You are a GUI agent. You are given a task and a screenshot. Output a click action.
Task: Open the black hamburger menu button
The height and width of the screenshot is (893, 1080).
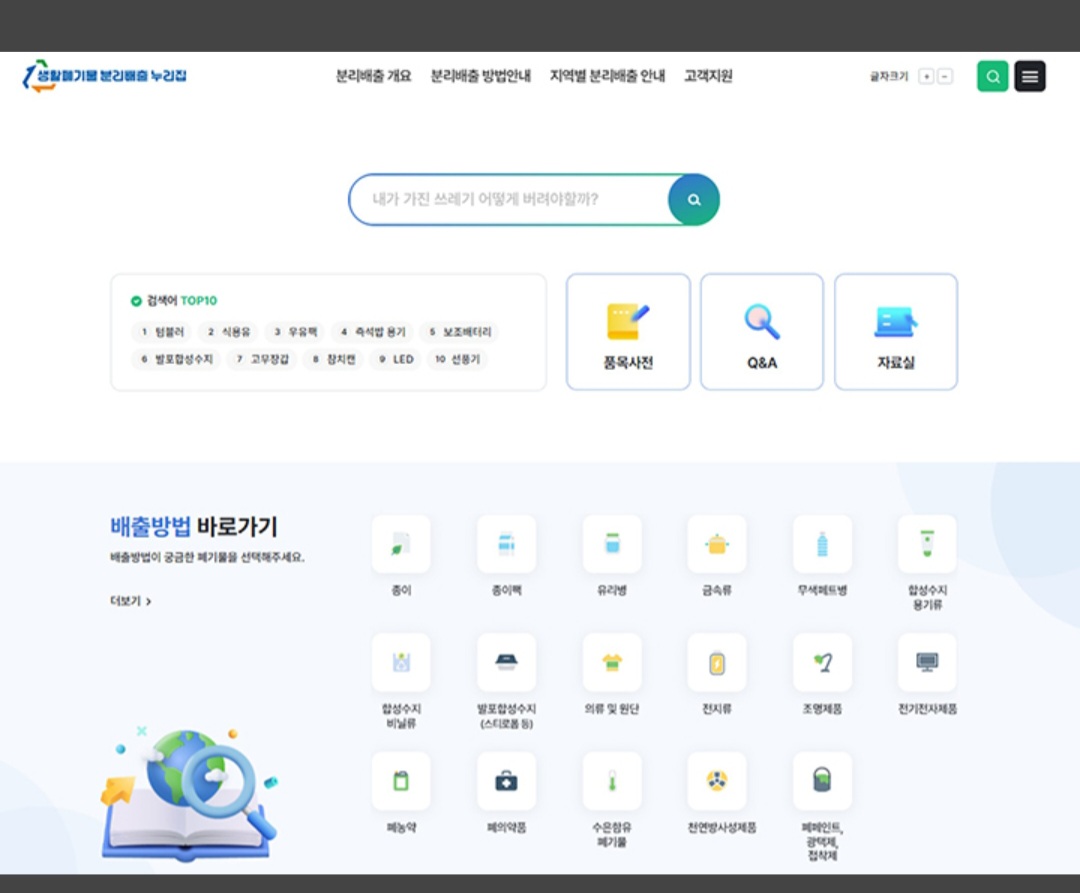(1030, 76)
